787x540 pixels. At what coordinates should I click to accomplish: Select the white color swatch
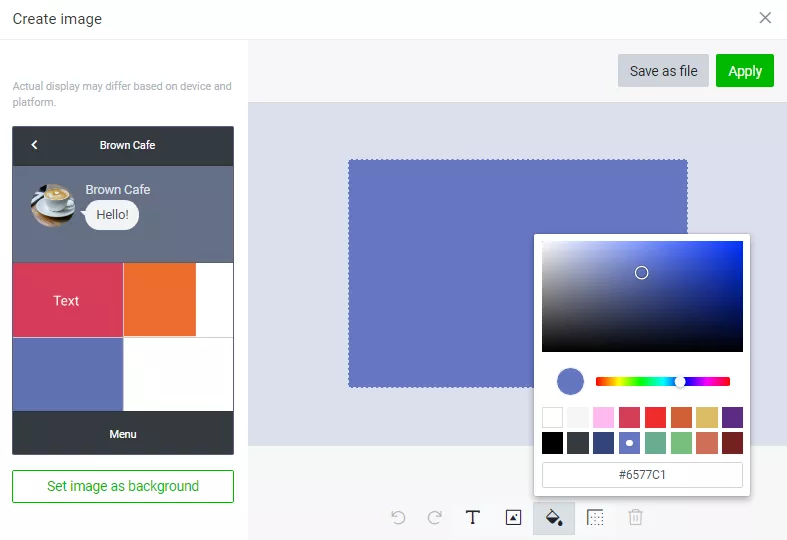pos(552,418)
